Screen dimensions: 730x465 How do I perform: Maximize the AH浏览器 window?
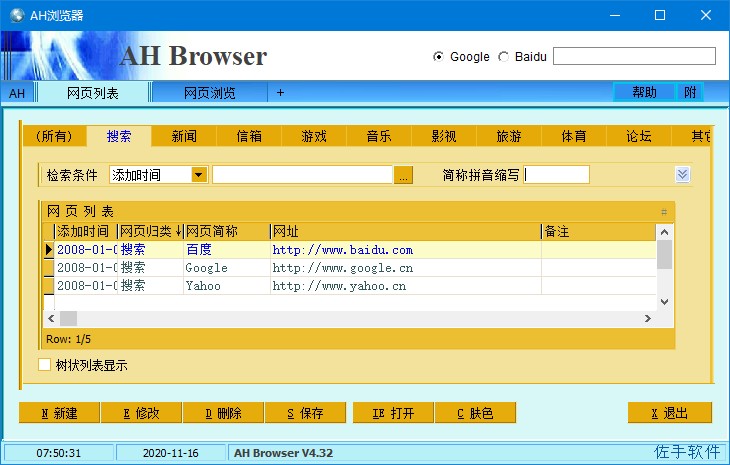click(660, 15)
